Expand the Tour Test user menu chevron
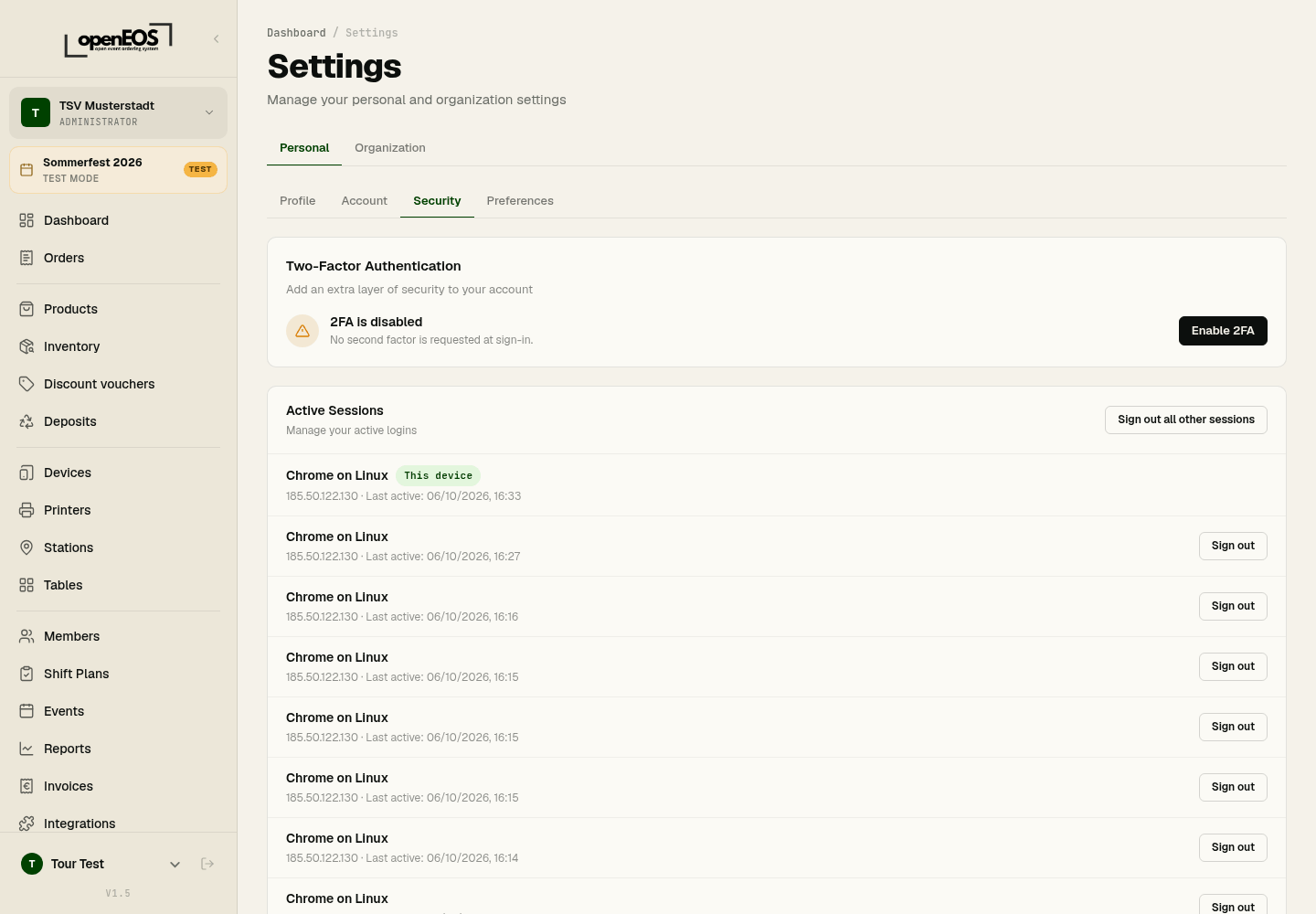Viewport: 1316px width, 914px height. pos(175,864)
